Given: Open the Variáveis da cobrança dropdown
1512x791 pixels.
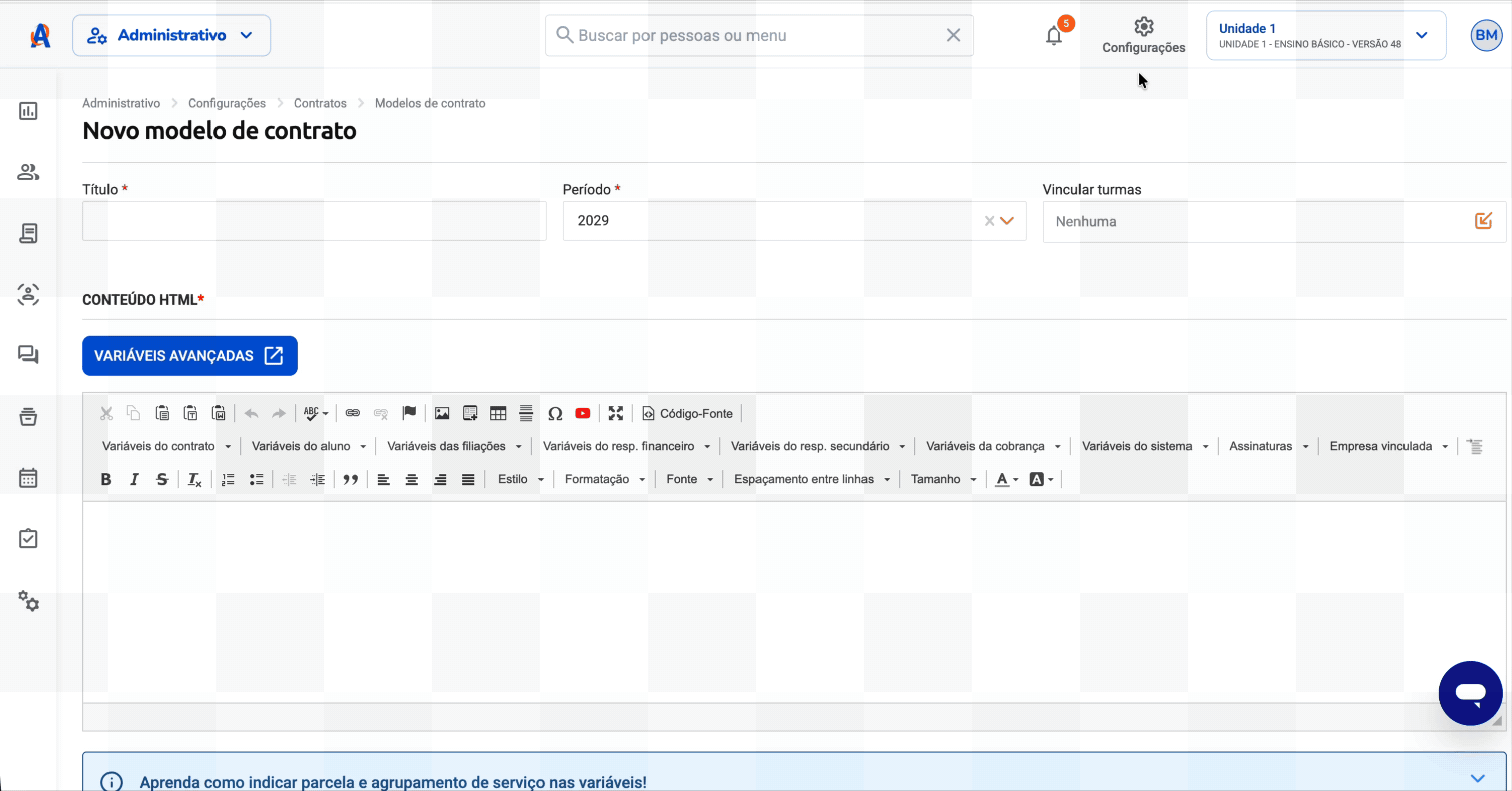Looking at the screenshot, I should [993, 446].
